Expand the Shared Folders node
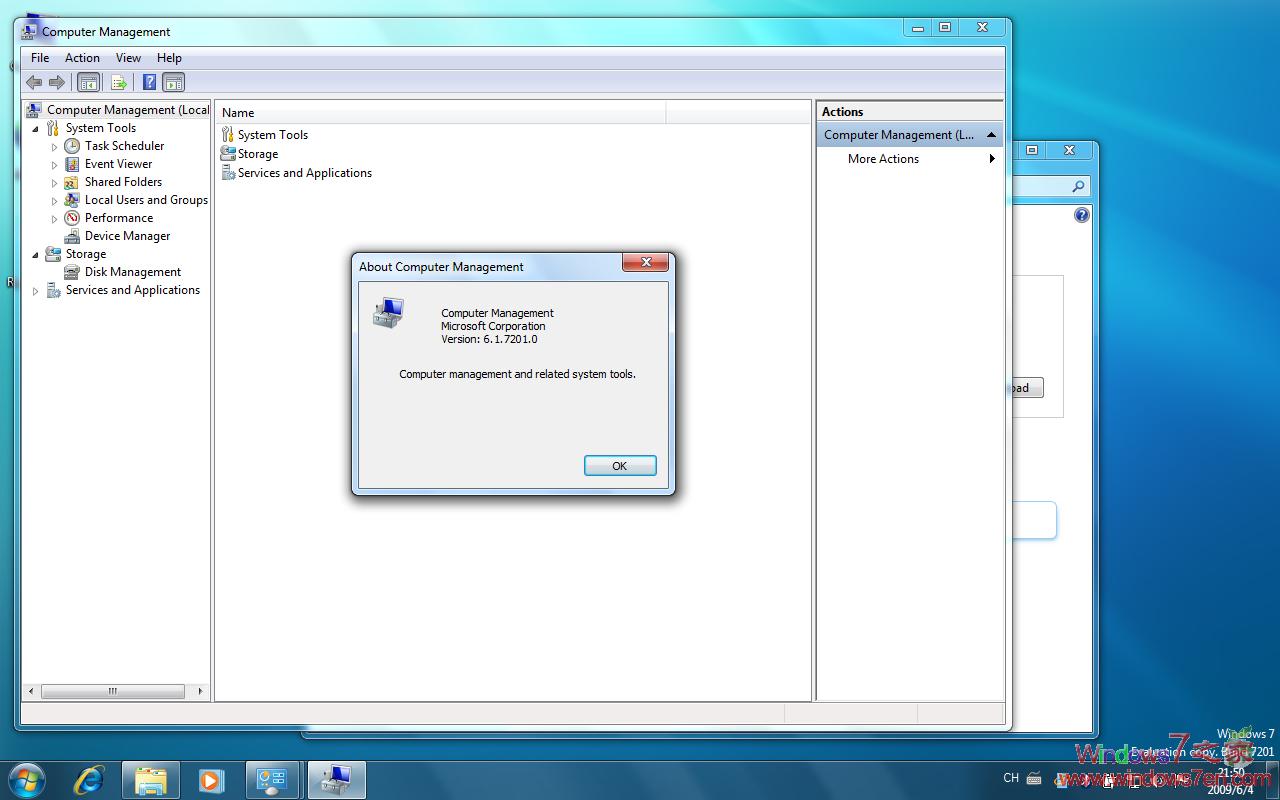This screenshot has width=1280, height=800. pyautogui.click(x=55, y=183)
